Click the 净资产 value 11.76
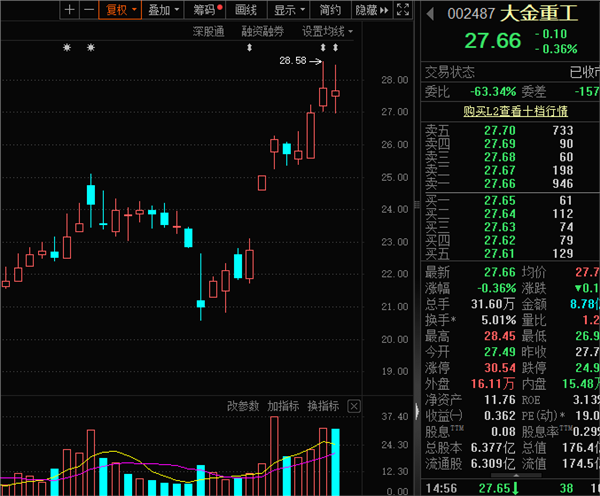 [500, 400]
